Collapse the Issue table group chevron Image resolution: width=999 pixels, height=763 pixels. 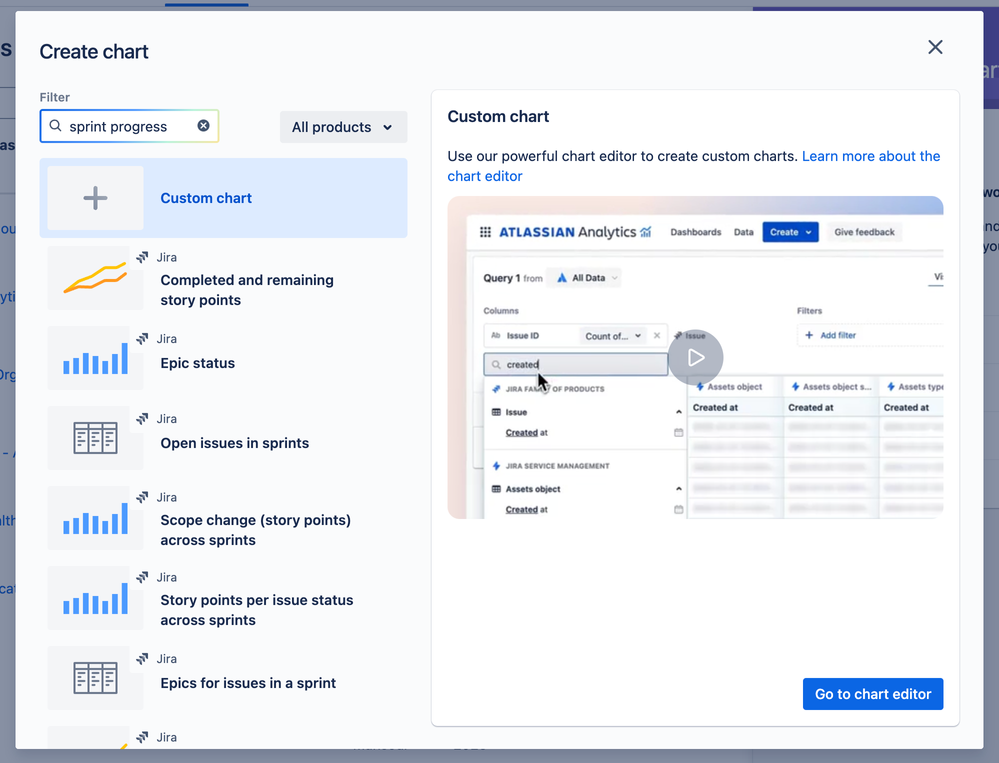click(679, 412)
